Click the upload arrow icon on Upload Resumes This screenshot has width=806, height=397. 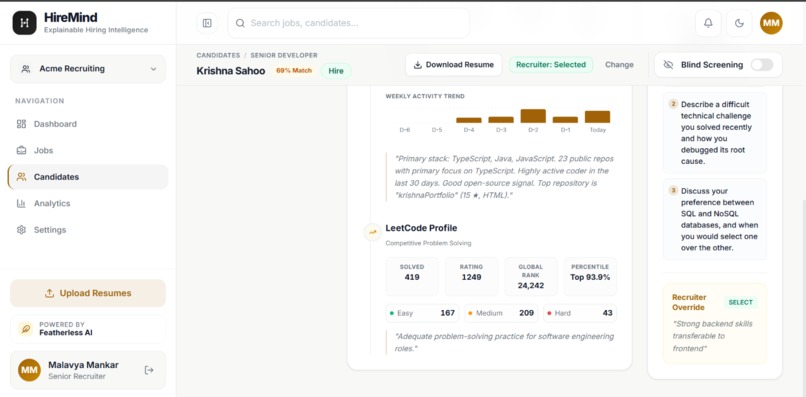[49, 293]
